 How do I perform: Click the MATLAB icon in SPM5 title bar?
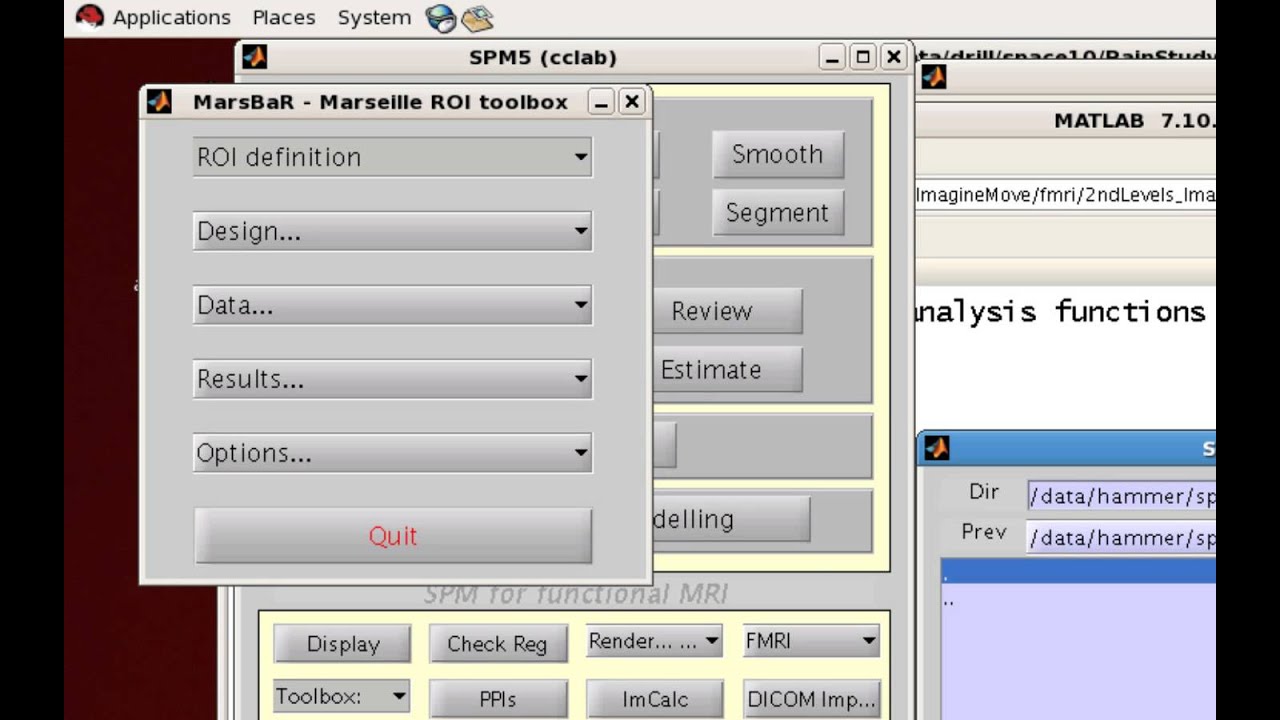[255, 57]
